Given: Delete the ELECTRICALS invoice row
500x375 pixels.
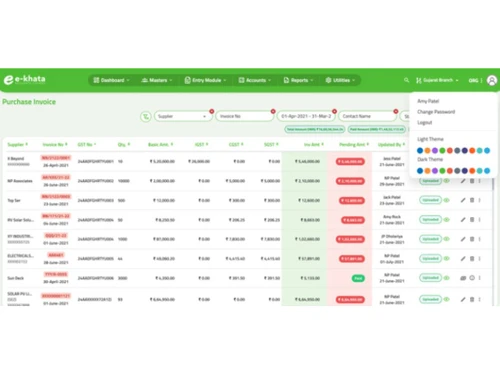Looking at the screenshot, I should tap(472, 258).
